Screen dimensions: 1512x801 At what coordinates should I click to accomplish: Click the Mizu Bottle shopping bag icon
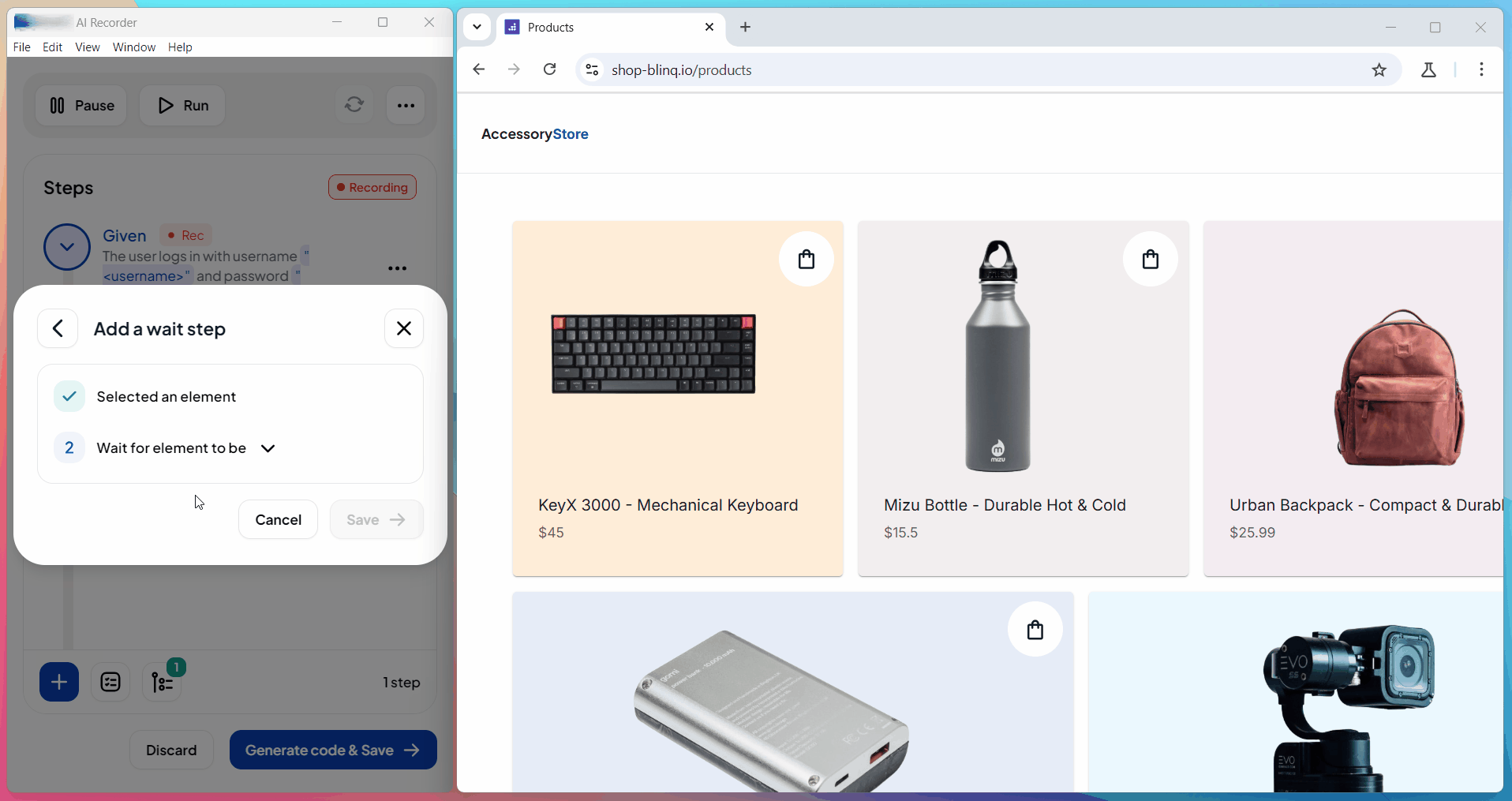pos(1150,259)
